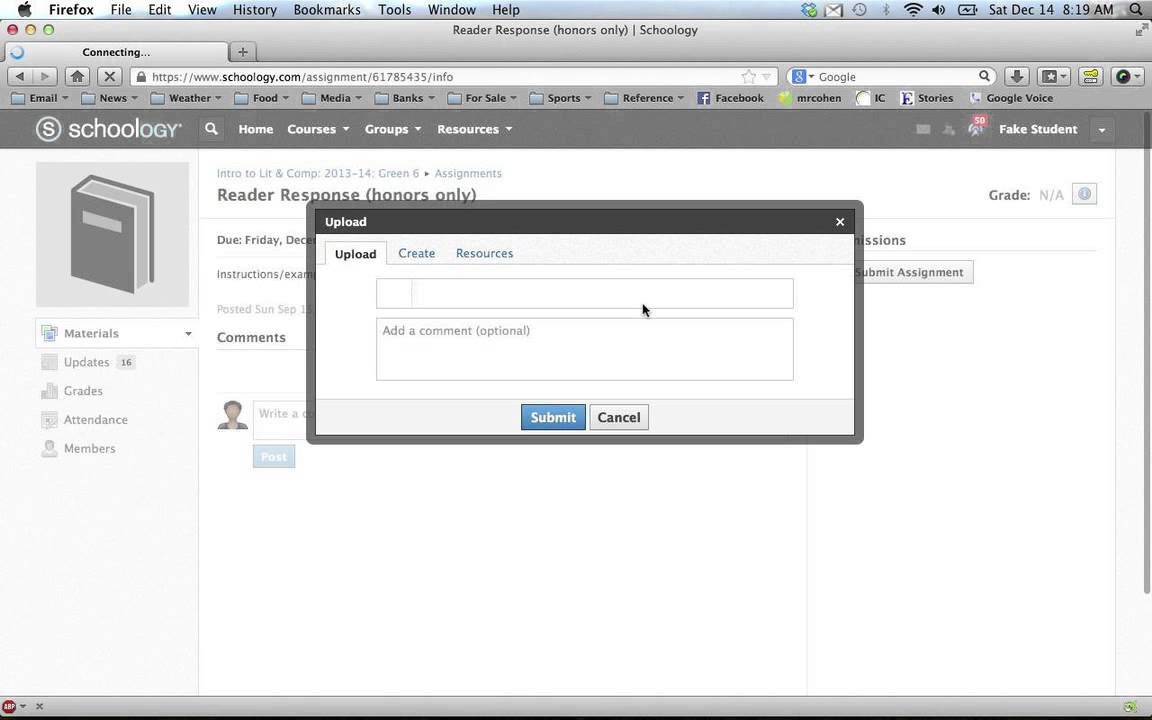Click the Post comment button
Image resolution: width=1152 pixels, height=720 pixels.
[x=274, y=456]
